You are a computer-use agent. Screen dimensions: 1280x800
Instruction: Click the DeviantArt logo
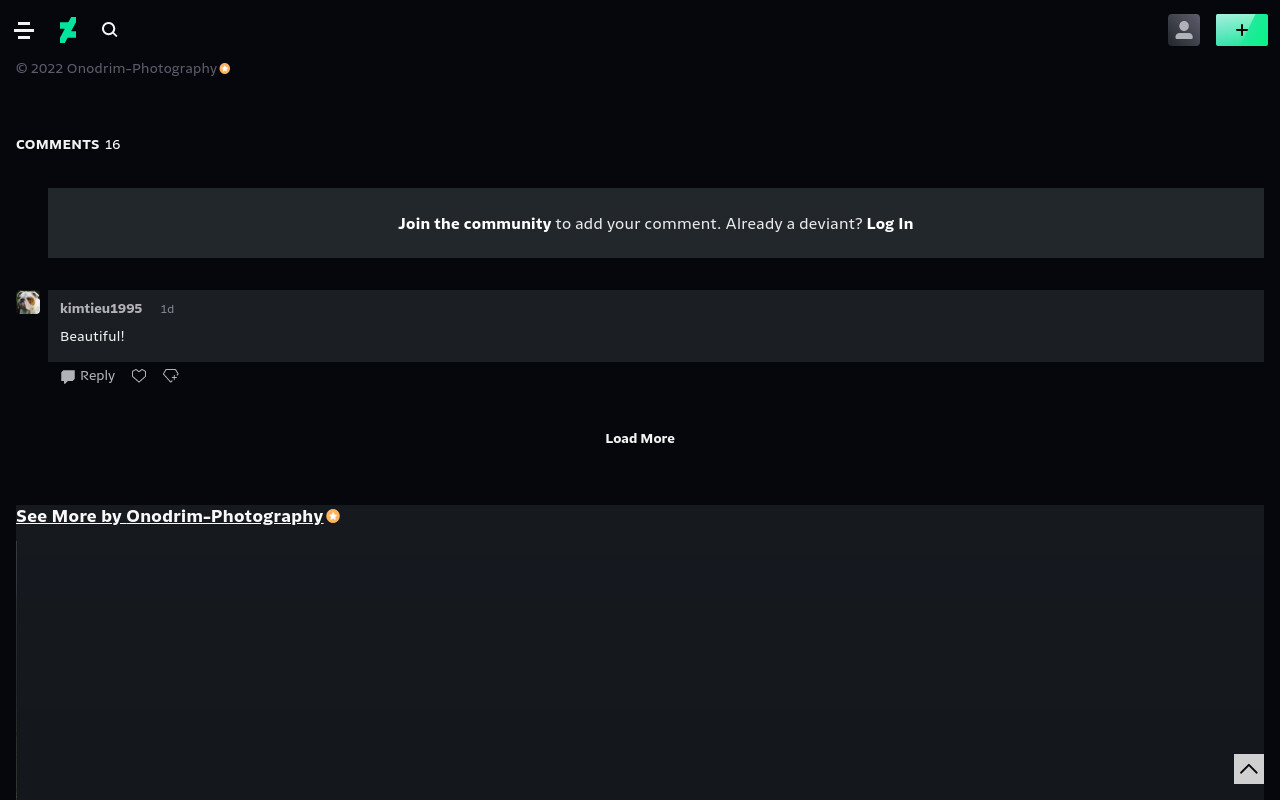click(68, 30)
